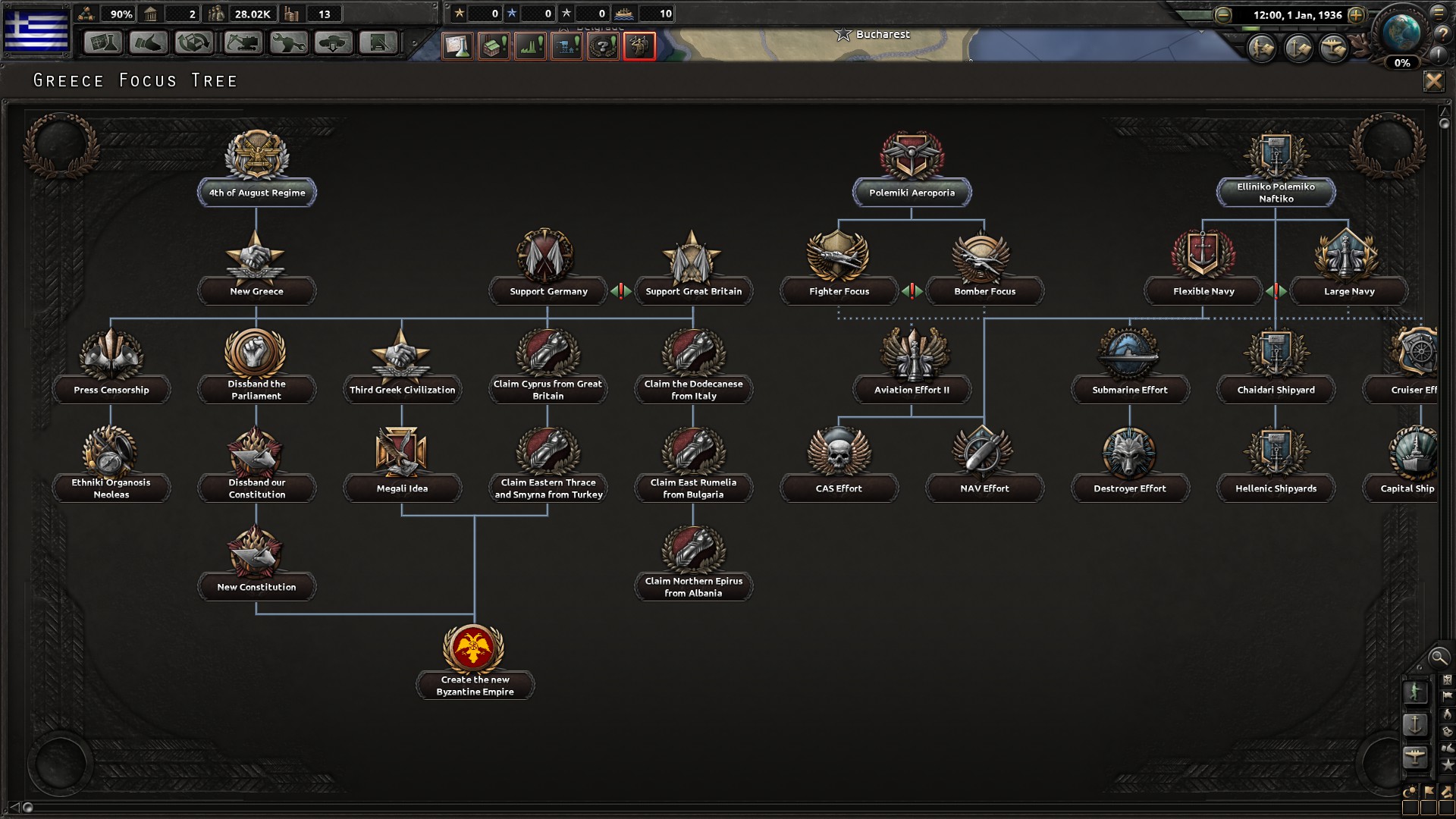
Task: Open the navy orders button with anchor
Action: [x=1298, y=49]
